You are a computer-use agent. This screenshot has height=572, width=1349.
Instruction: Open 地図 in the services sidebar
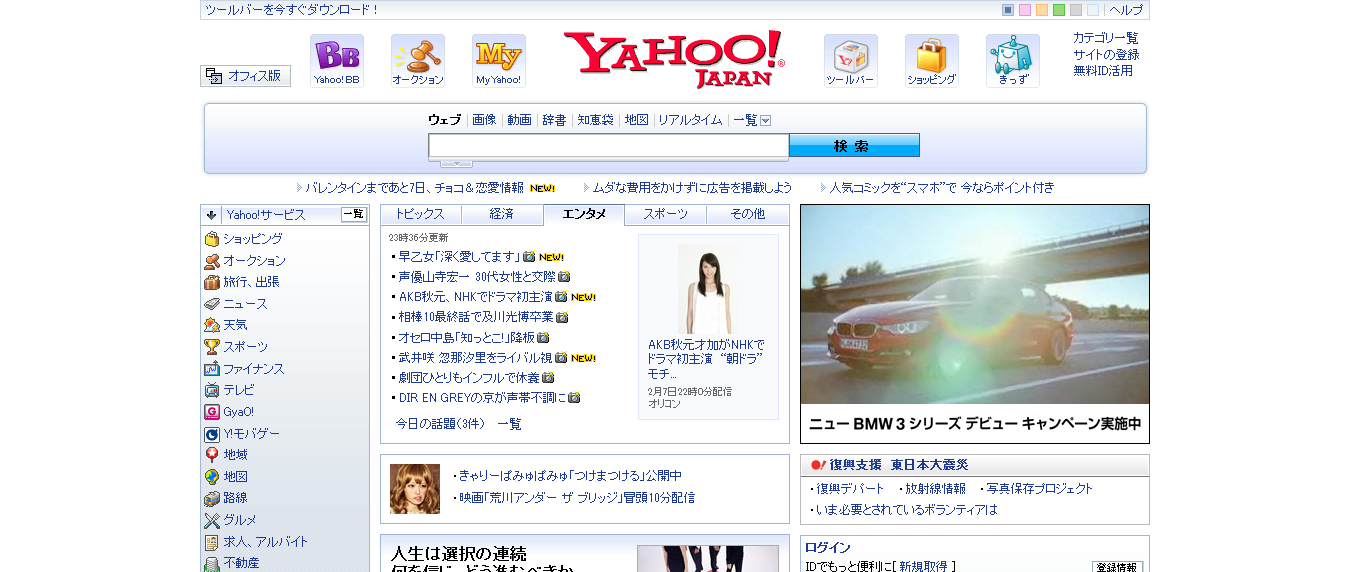tap(235, 477)
